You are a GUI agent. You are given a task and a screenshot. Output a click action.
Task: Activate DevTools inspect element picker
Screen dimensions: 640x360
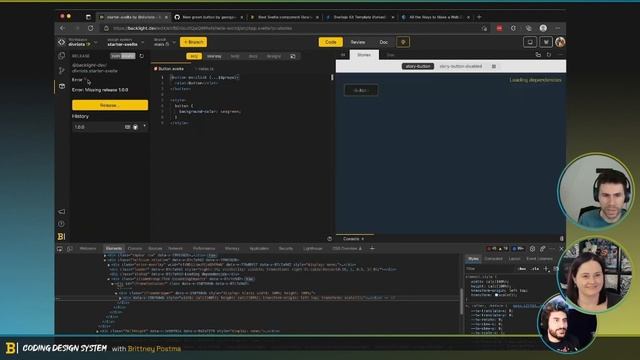tap(60, 249)
